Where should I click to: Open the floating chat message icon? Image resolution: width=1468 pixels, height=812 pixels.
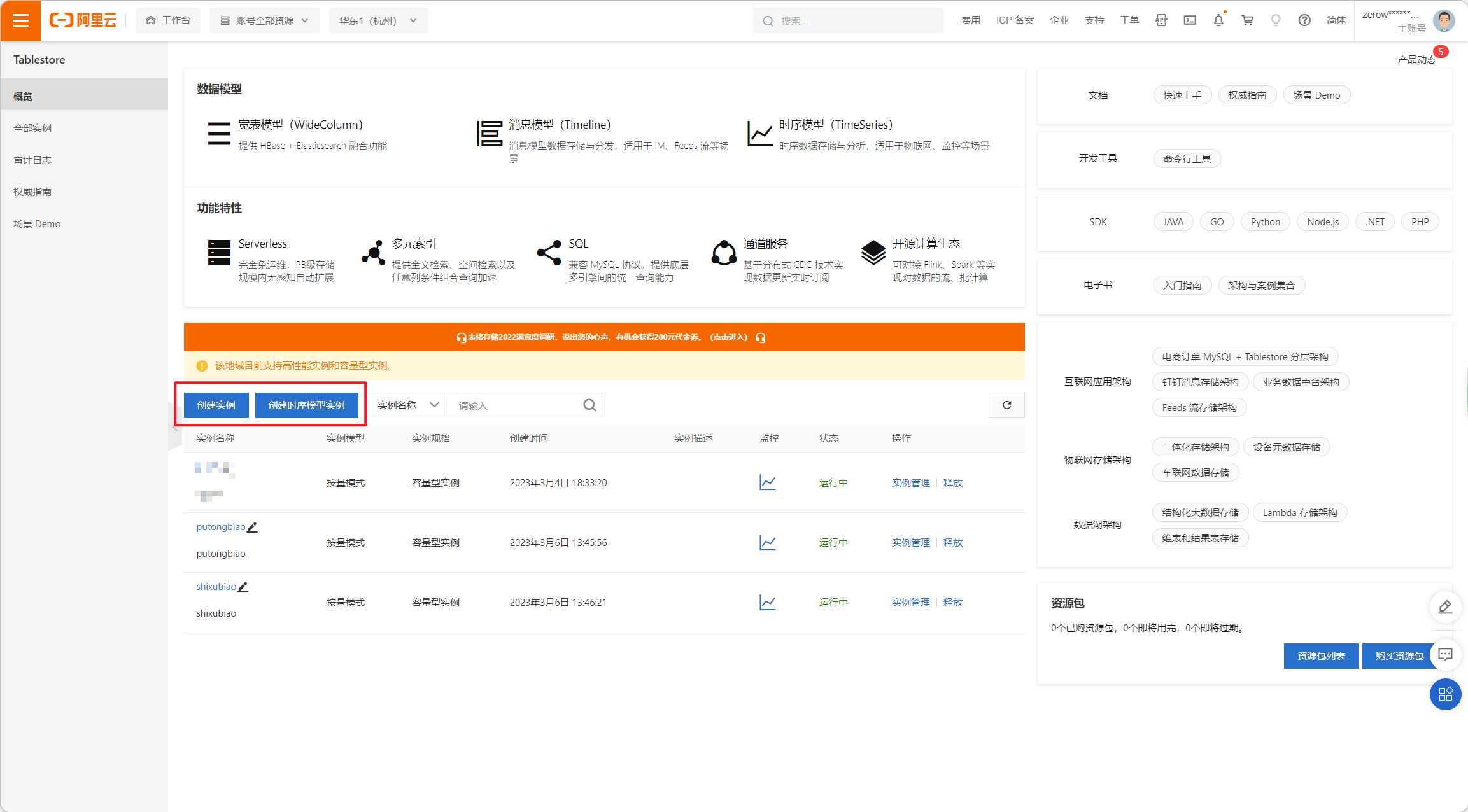(x=1445, y=654)
